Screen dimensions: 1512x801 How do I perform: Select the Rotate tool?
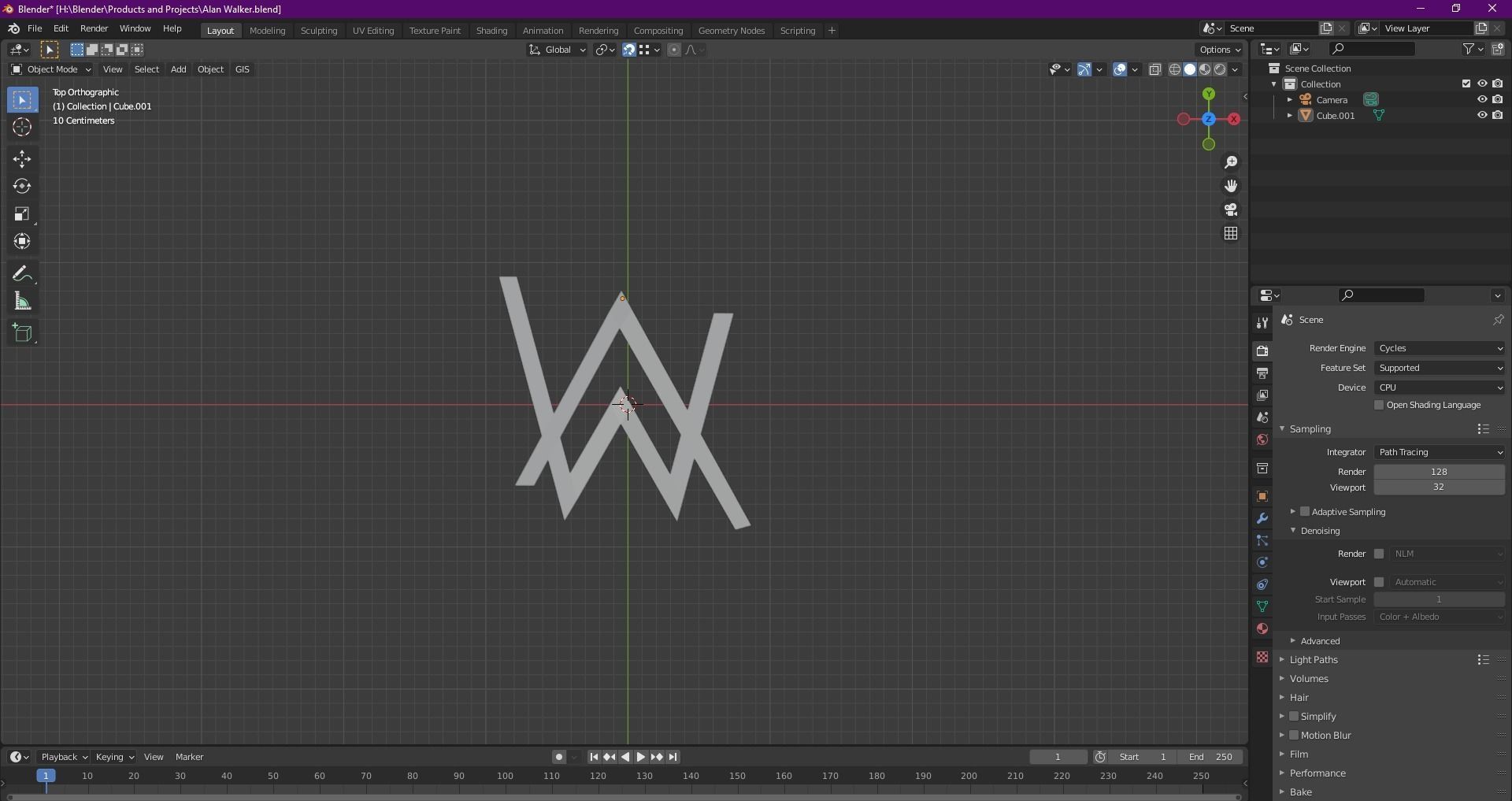pos(22,187)
